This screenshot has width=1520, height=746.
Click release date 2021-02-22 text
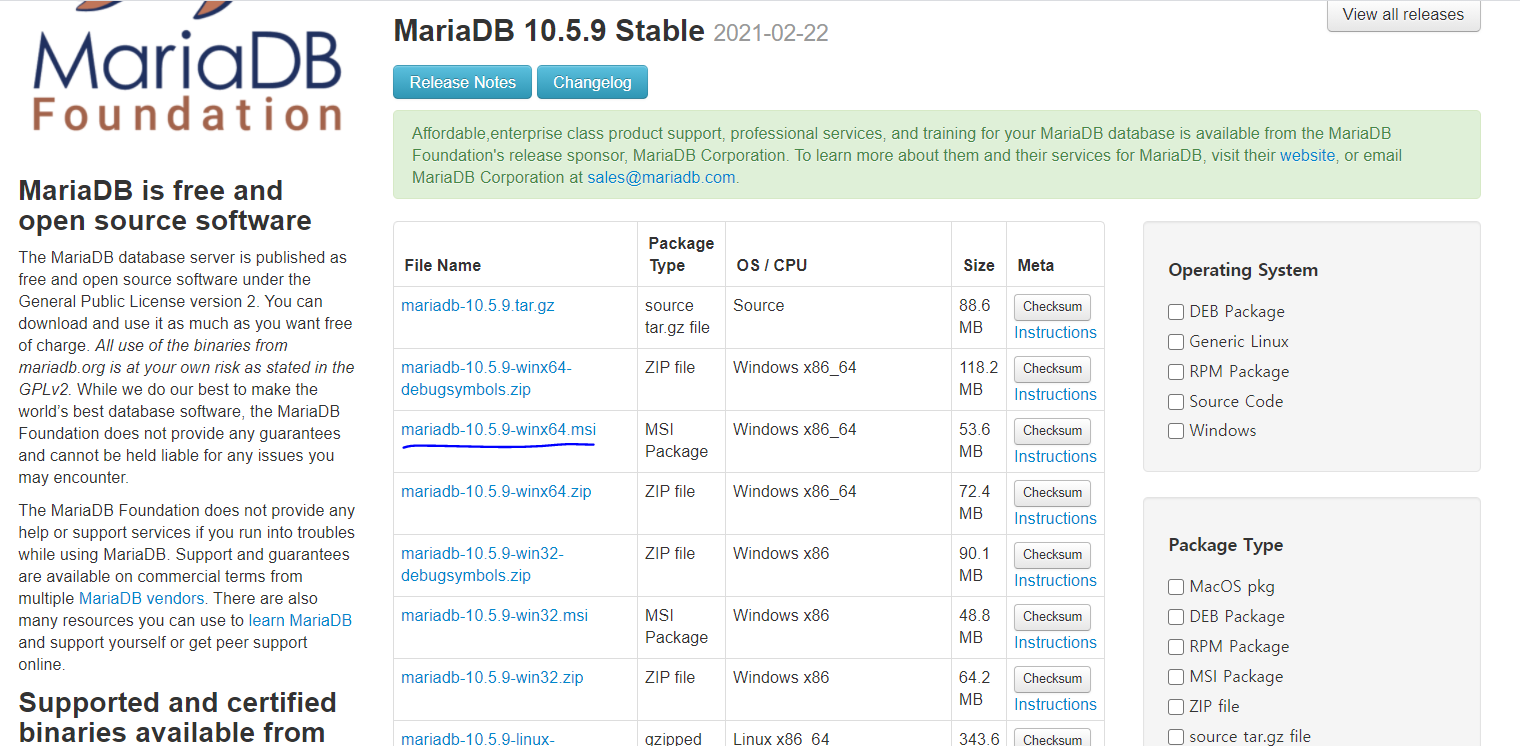tap(771, 33)
